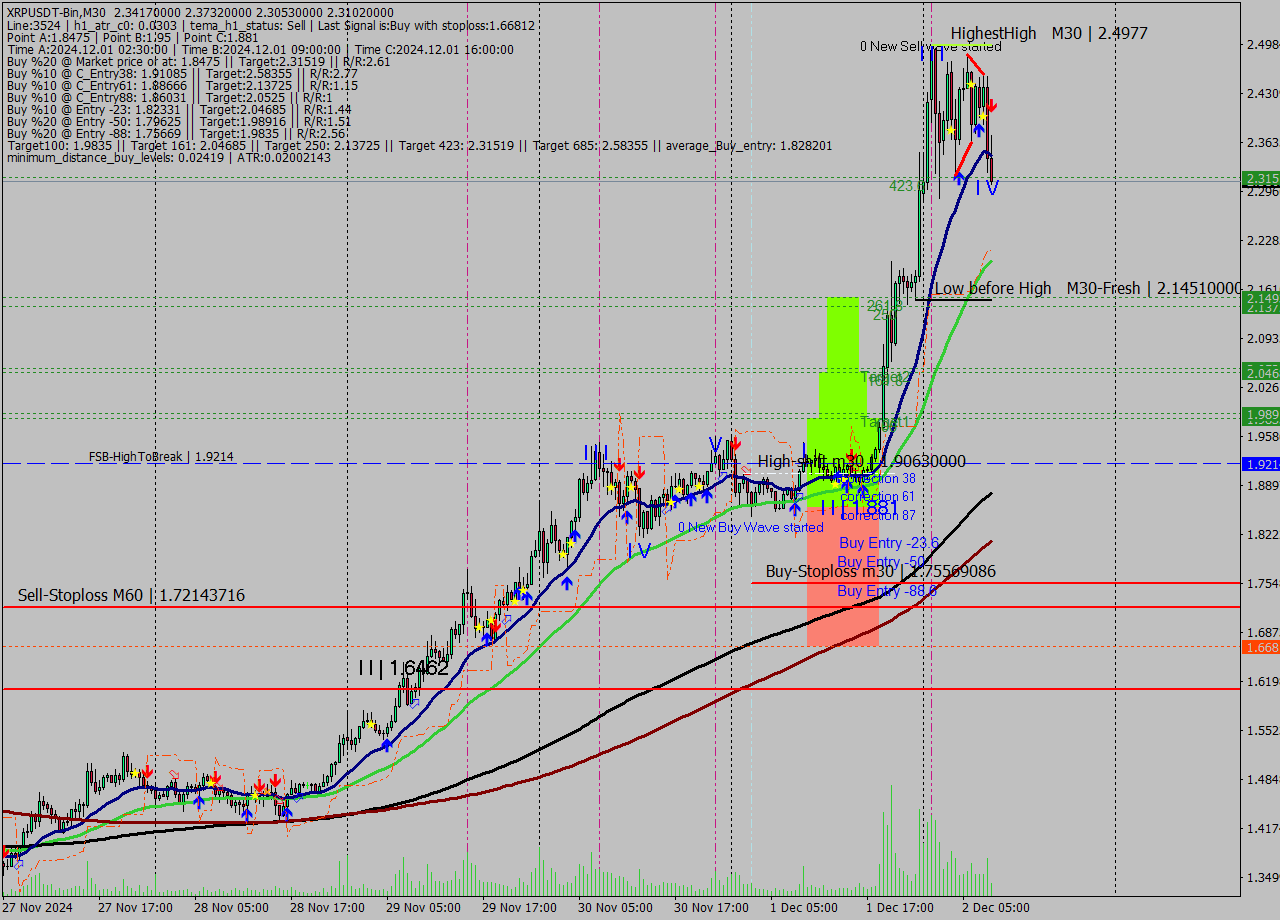This screenshot has width=1280, height=920.
Task: Click the 'Buy Entry -50' label
Action: [x=880, y=561]
